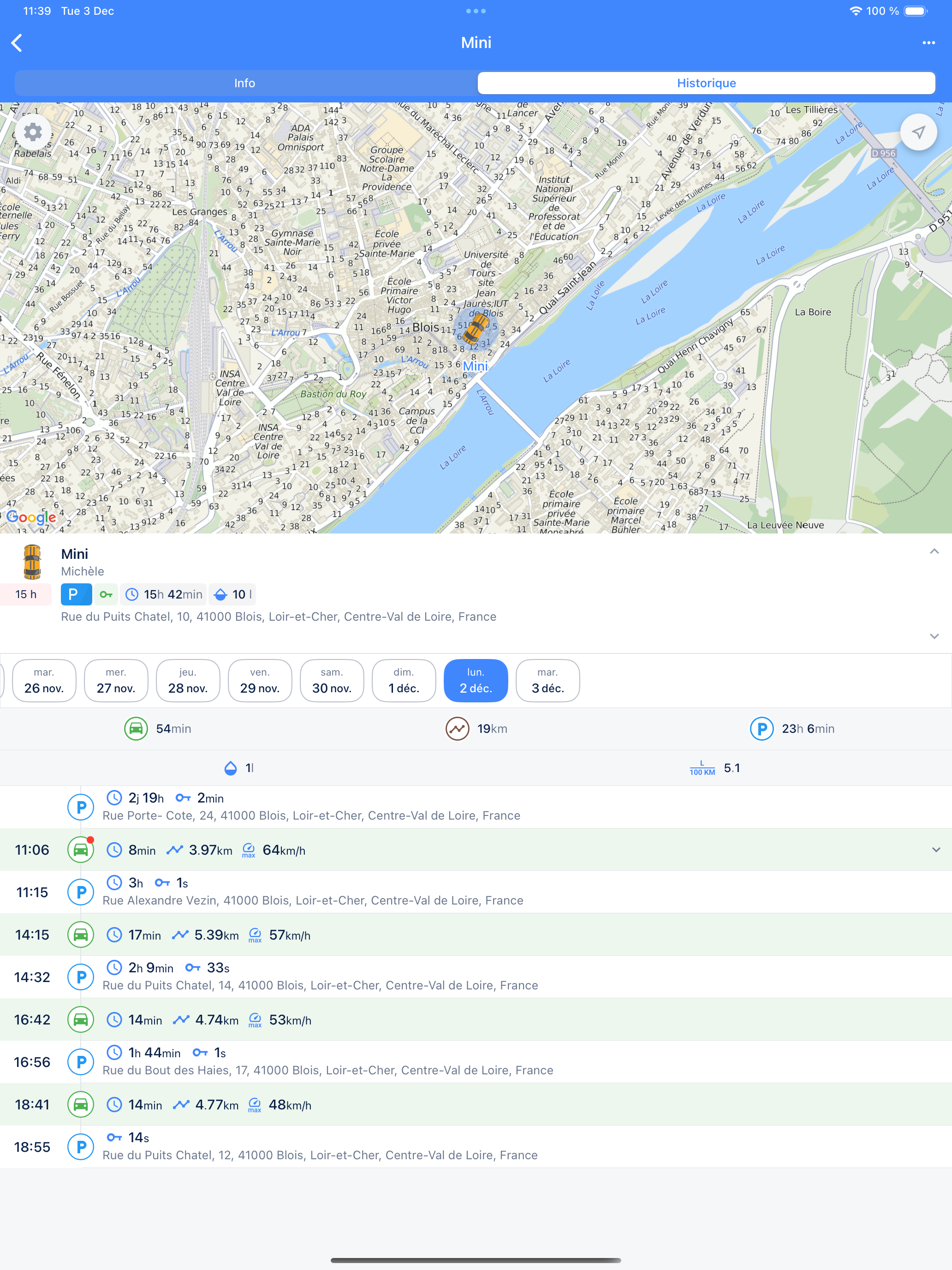This screenshot has width=952, height=1270.
Task: Select date sam. 30 nov.
Action: pos(332,681)
